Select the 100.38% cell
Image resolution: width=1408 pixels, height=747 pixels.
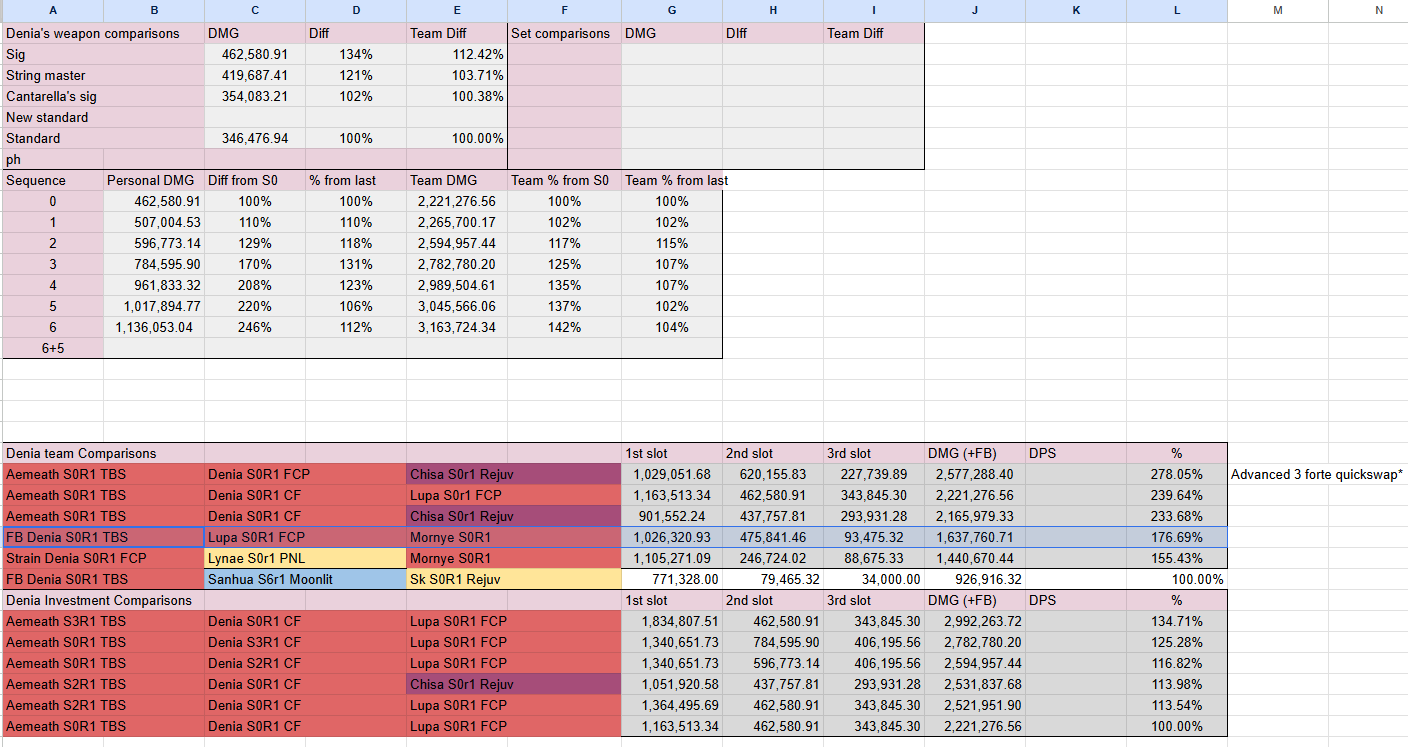(457, 96)
